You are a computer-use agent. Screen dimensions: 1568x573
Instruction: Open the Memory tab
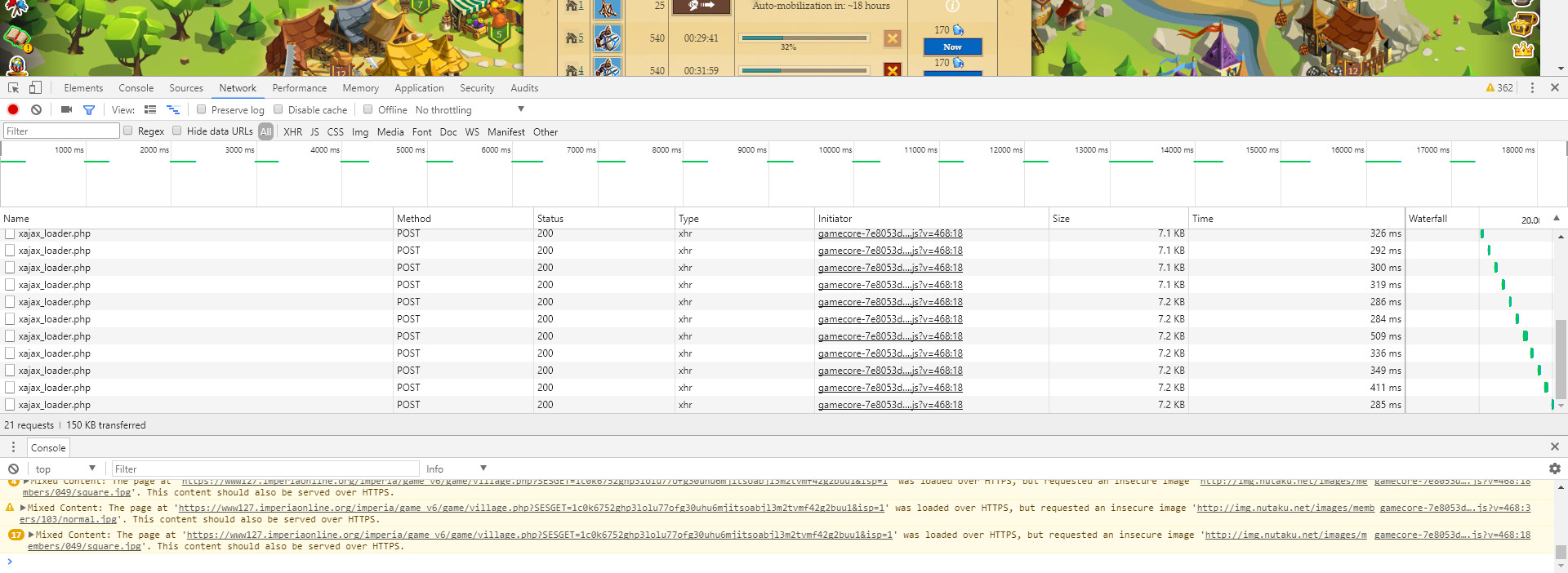click(x=361, y=87)
